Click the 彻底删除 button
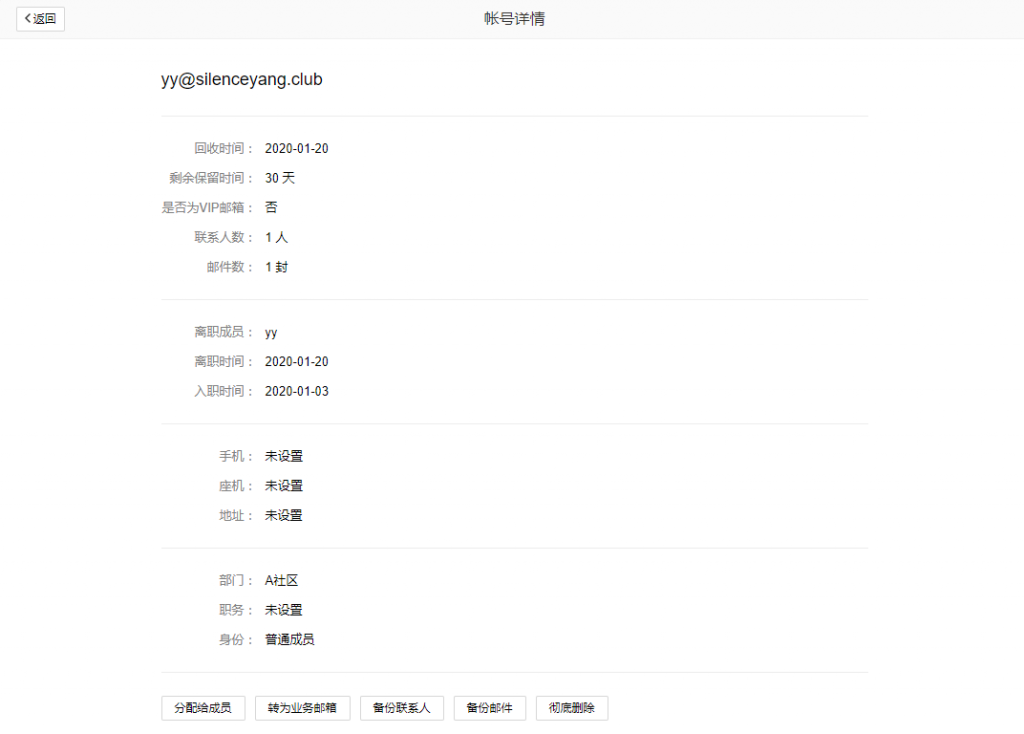1024x734 pixels. click(572, 708)
